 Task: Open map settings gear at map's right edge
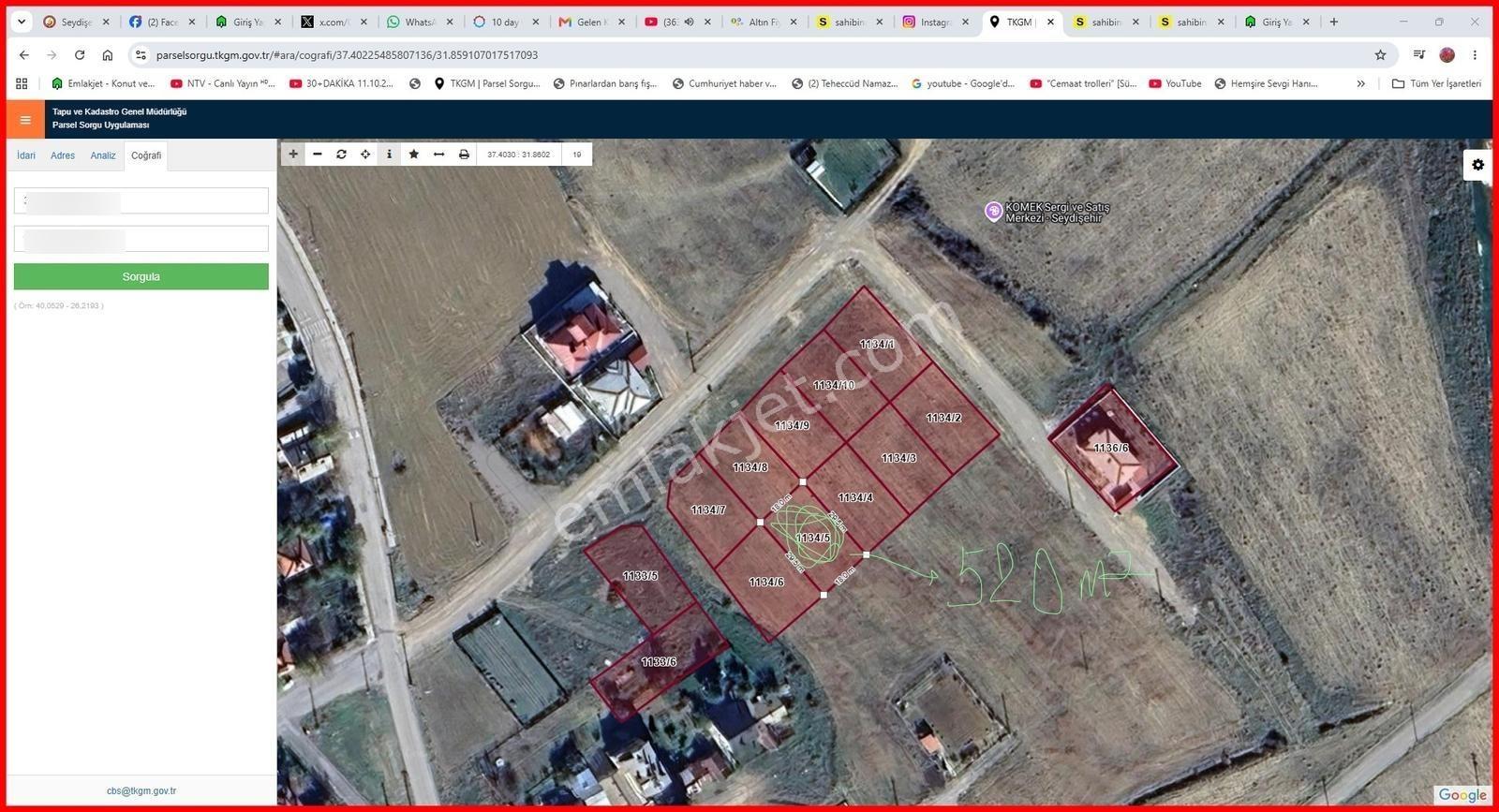point(1477,165)
